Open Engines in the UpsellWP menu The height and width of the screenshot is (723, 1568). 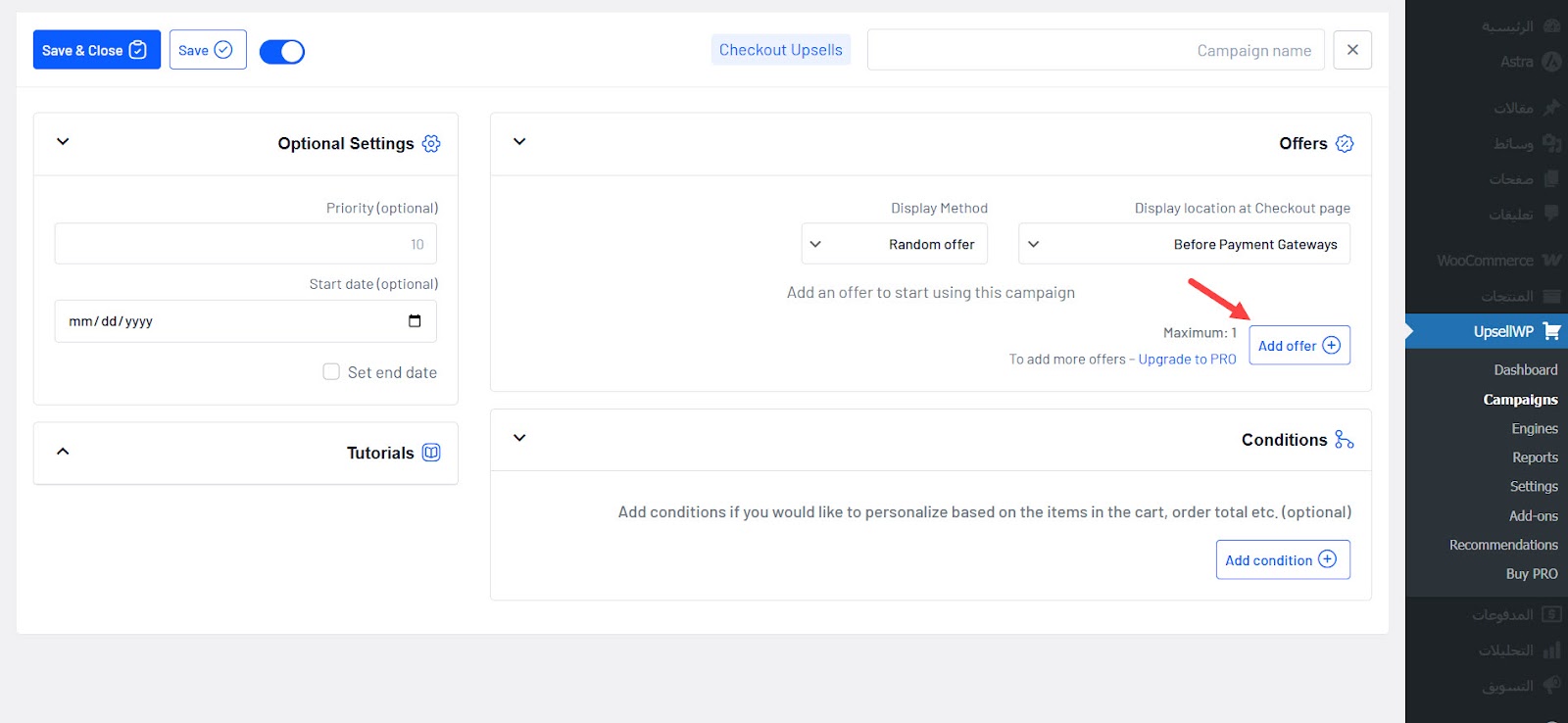click(1534, 428)
